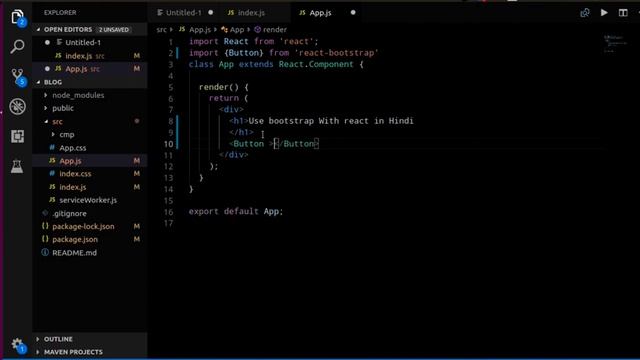Click the EXPLORER panel title
Screen dimensions: 640x360
point(60,13)
